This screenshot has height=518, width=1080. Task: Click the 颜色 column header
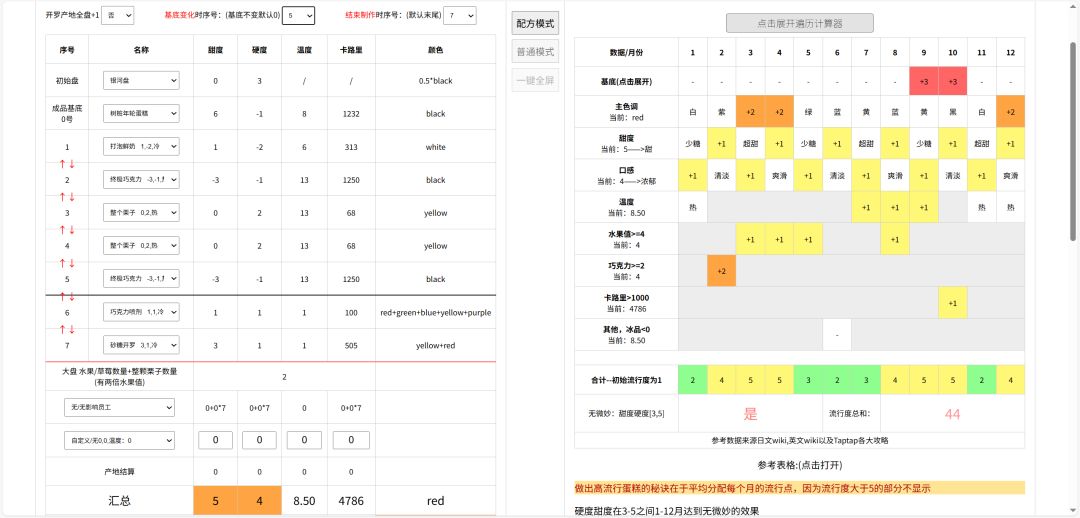coord(435,50)
